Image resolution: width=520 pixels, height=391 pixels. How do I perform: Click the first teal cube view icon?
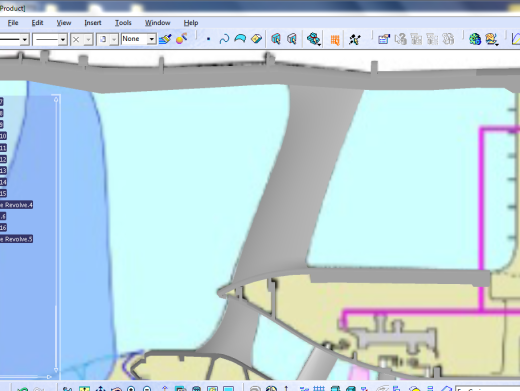click(276, 39)
